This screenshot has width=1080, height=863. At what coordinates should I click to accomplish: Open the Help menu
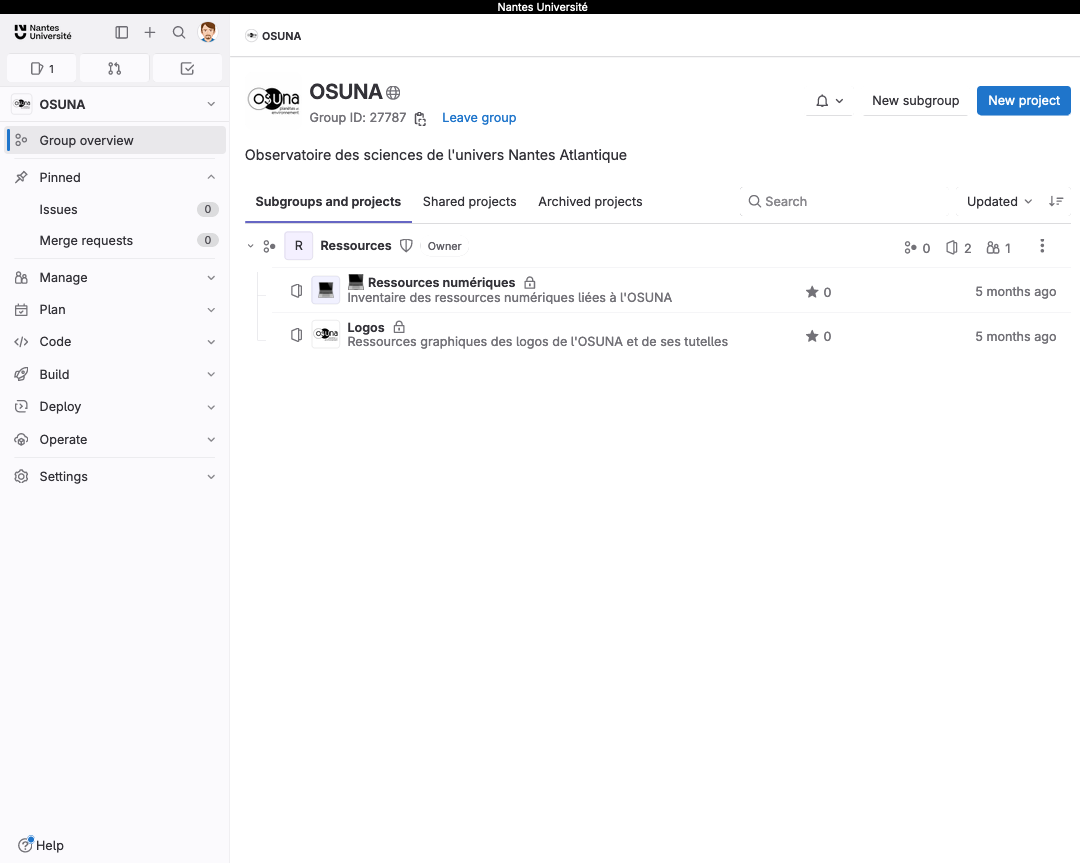coord(41,845)
